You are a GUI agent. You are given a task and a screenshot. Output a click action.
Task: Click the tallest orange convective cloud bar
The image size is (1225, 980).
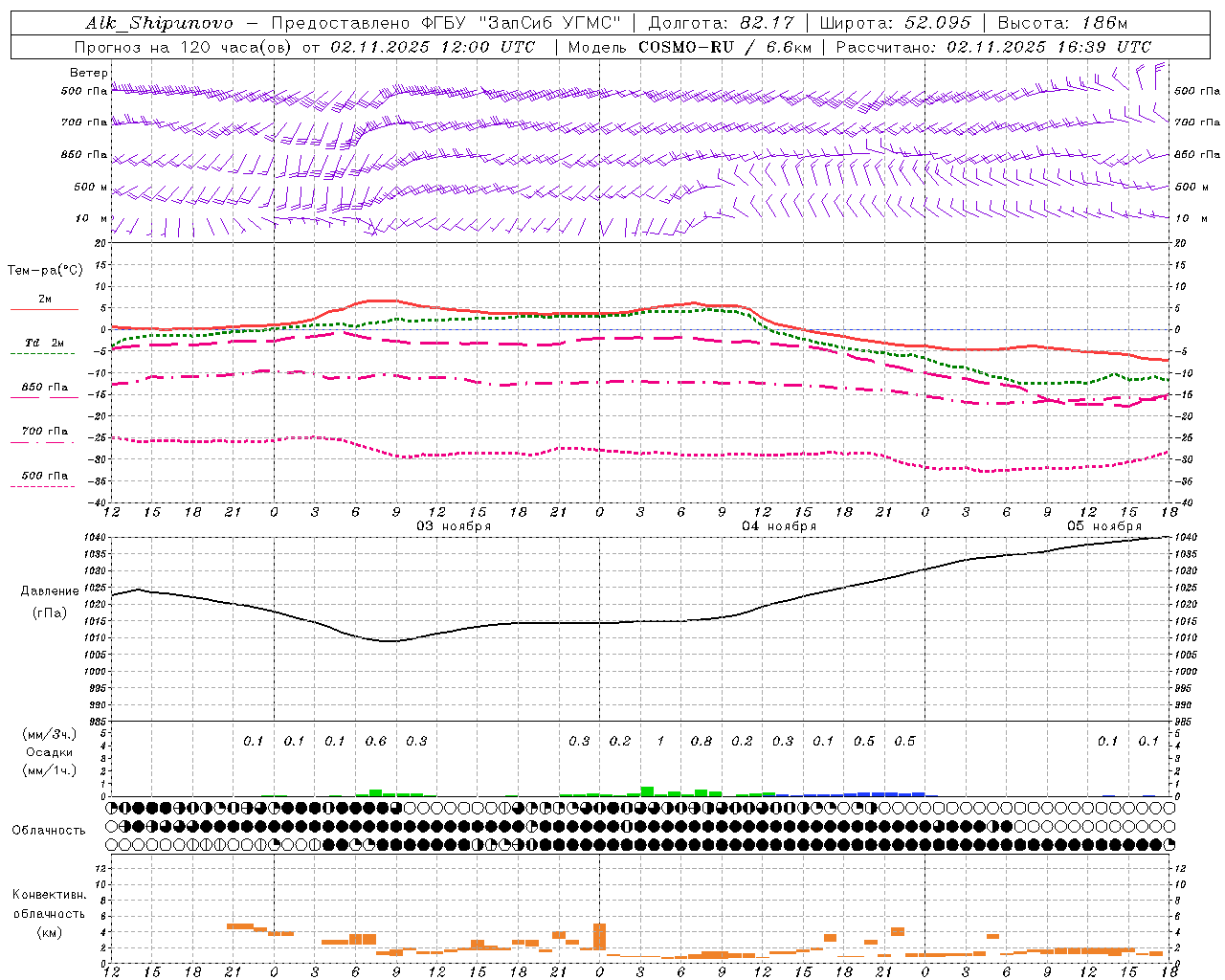pyautogui.click(x=600, y=937)
